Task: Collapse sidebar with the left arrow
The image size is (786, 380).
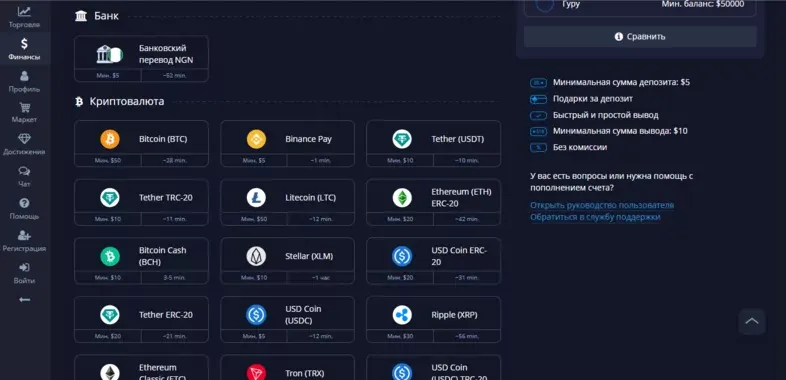Action: (24, 300)
